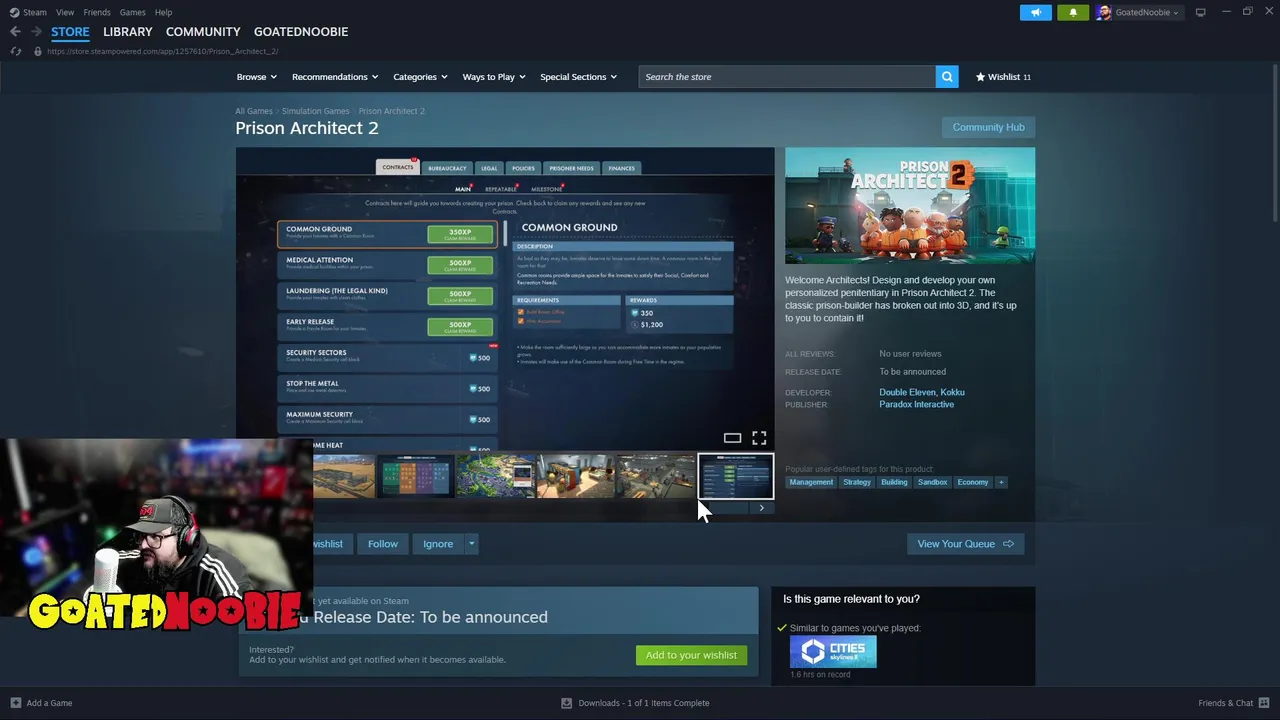The width and height of the screenshot is (1280, 720).
Task: Click the Ignore button
Action: click(438, 544)
